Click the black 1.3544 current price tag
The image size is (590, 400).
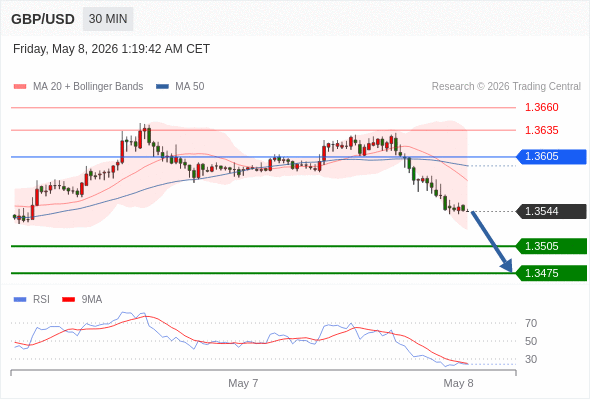click(551, 211)
